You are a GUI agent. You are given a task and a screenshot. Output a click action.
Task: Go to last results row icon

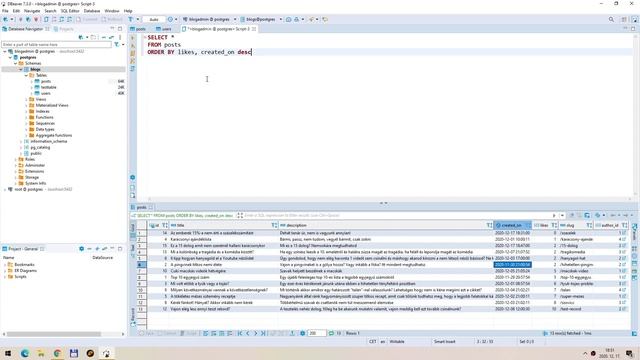263,333
